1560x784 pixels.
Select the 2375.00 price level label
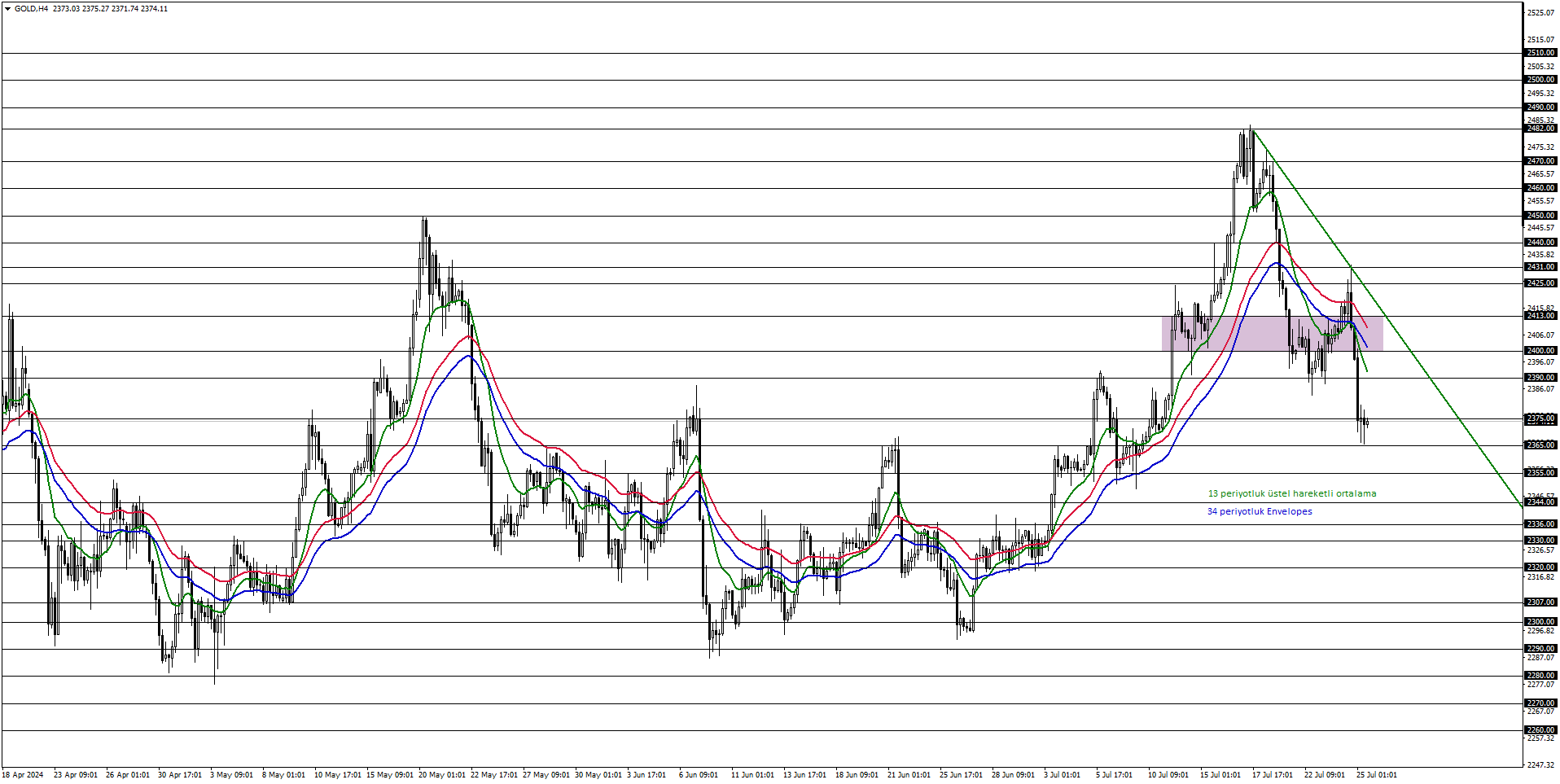pos(1540,418)
